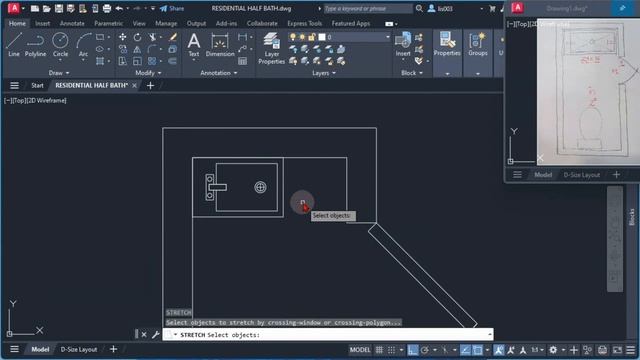Pick the Arc tool

pyautogui.click(x=83, y=44)
